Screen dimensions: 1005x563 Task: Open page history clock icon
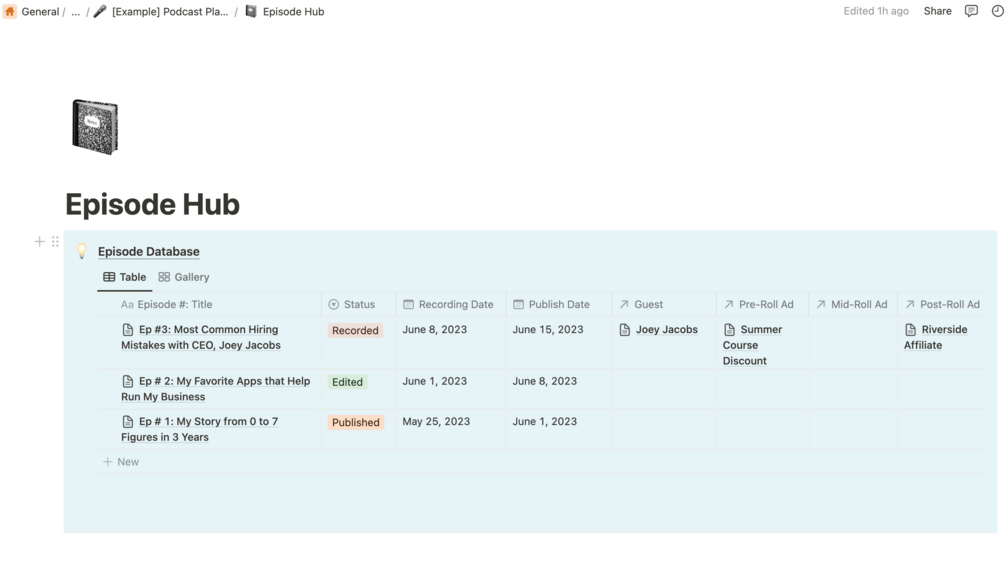pyautogui.click(x=997, y=11)
